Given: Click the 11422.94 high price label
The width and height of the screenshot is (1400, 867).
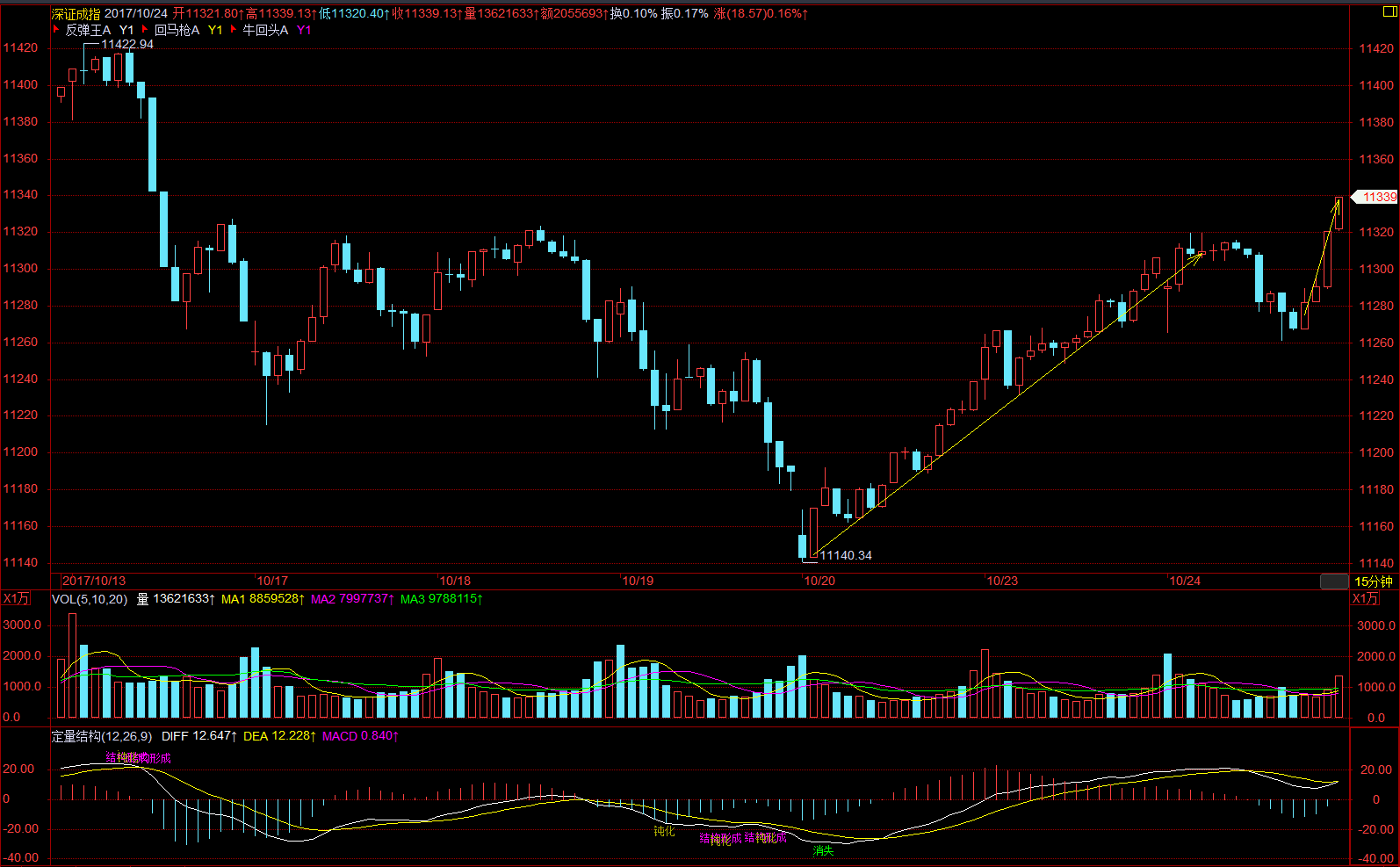Looking at the screenshot, I should pos(127,45).
